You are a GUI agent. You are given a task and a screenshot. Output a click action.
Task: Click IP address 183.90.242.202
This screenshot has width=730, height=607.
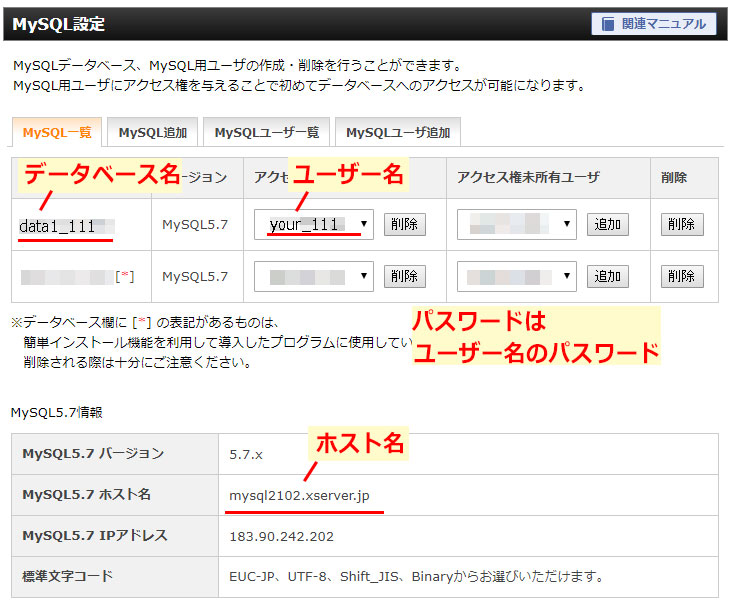click(x=281, y=537)
